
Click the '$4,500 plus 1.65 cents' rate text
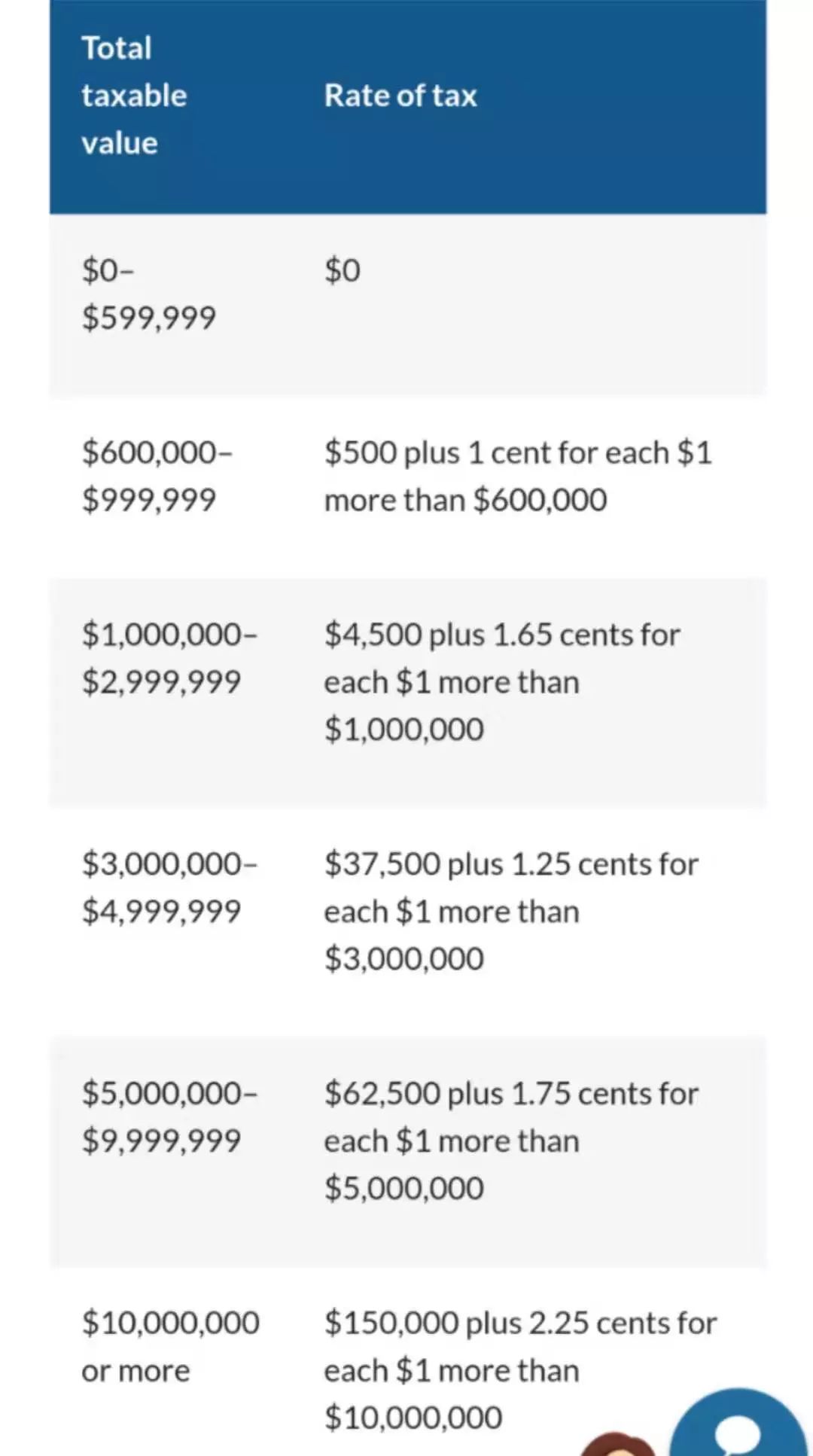click(502, 635)
